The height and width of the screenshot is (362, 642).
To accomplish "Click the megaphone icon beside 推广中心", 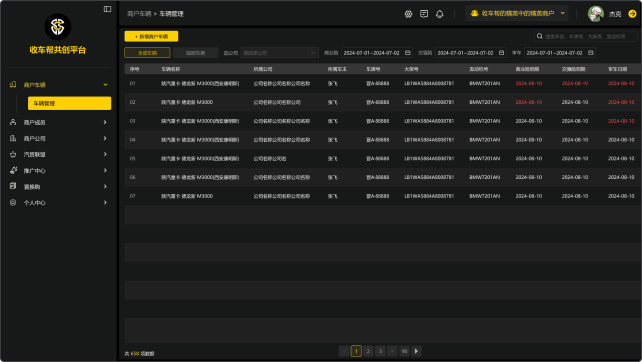I will [13, 170].
